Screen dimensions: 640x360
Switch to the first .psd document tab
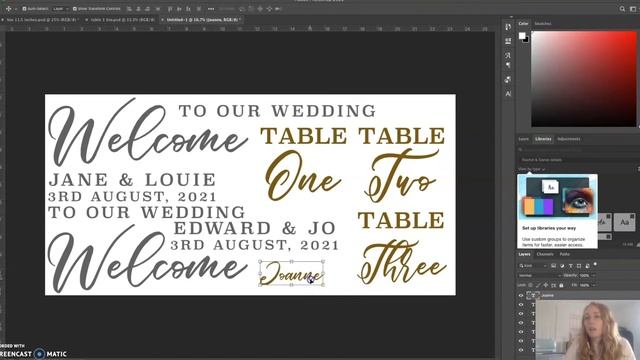42,19
